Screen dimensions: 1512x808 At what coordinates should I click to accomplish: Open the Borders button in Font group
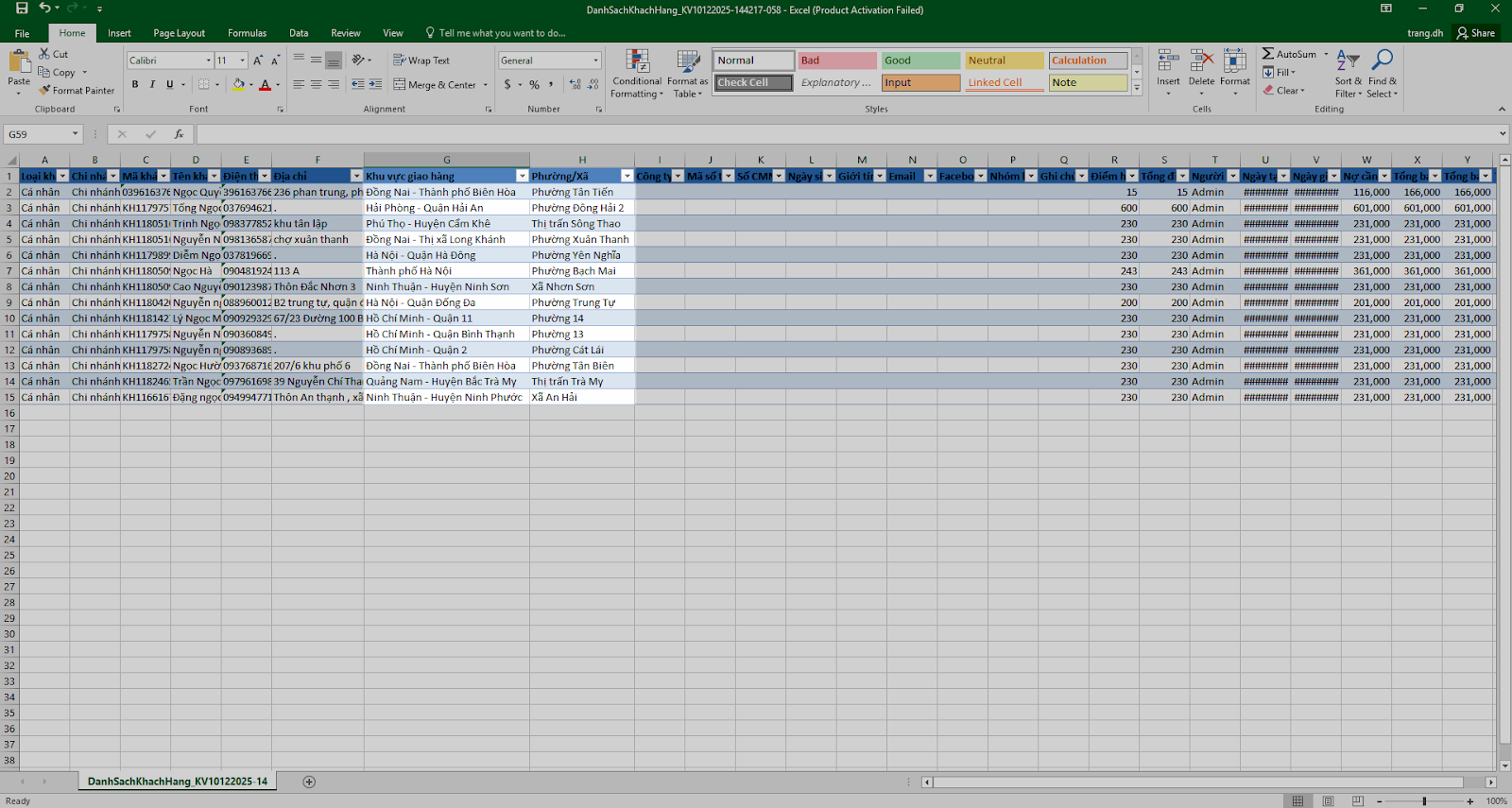203,84
